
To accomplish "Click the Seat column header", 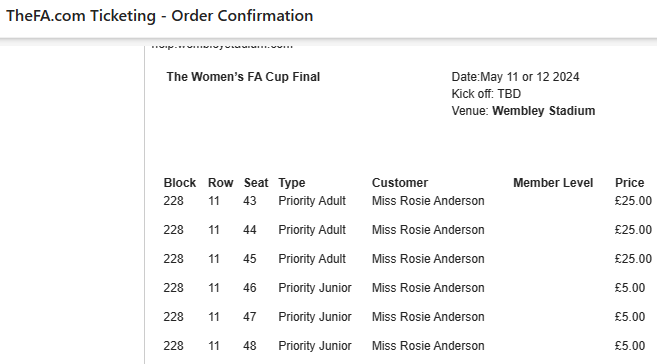I will 256,183.
